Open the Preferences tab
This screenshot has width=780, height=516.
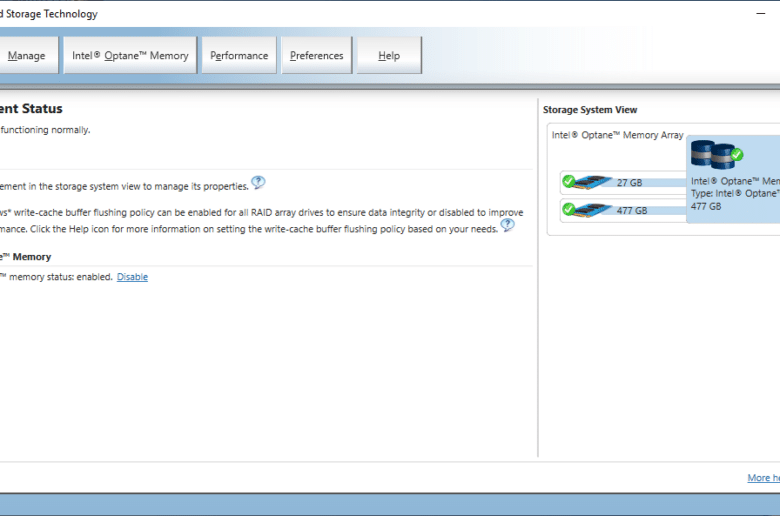(x=316, y=55)
